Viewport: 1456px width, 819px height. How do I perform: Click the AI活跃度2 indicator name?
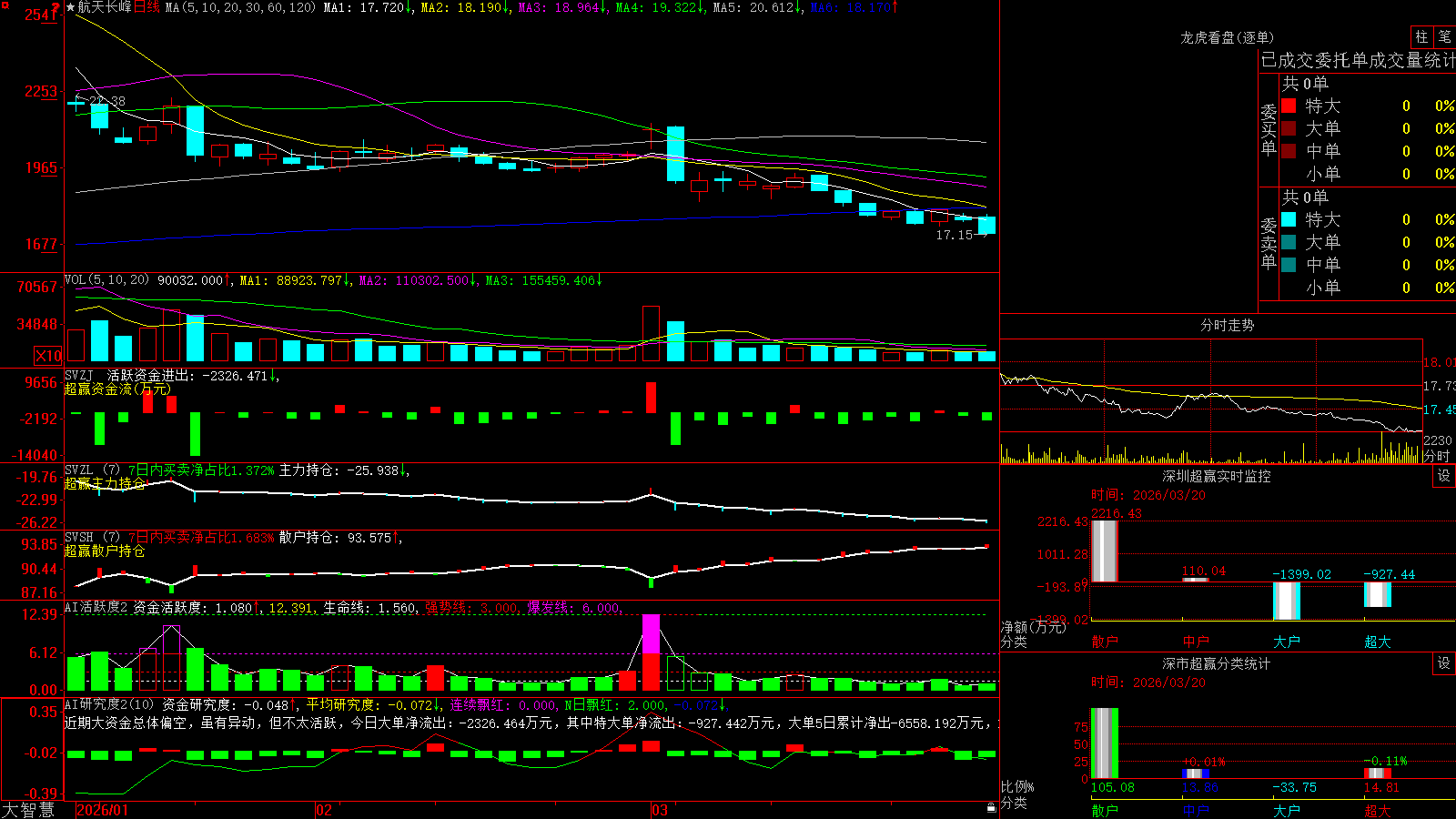96,607
